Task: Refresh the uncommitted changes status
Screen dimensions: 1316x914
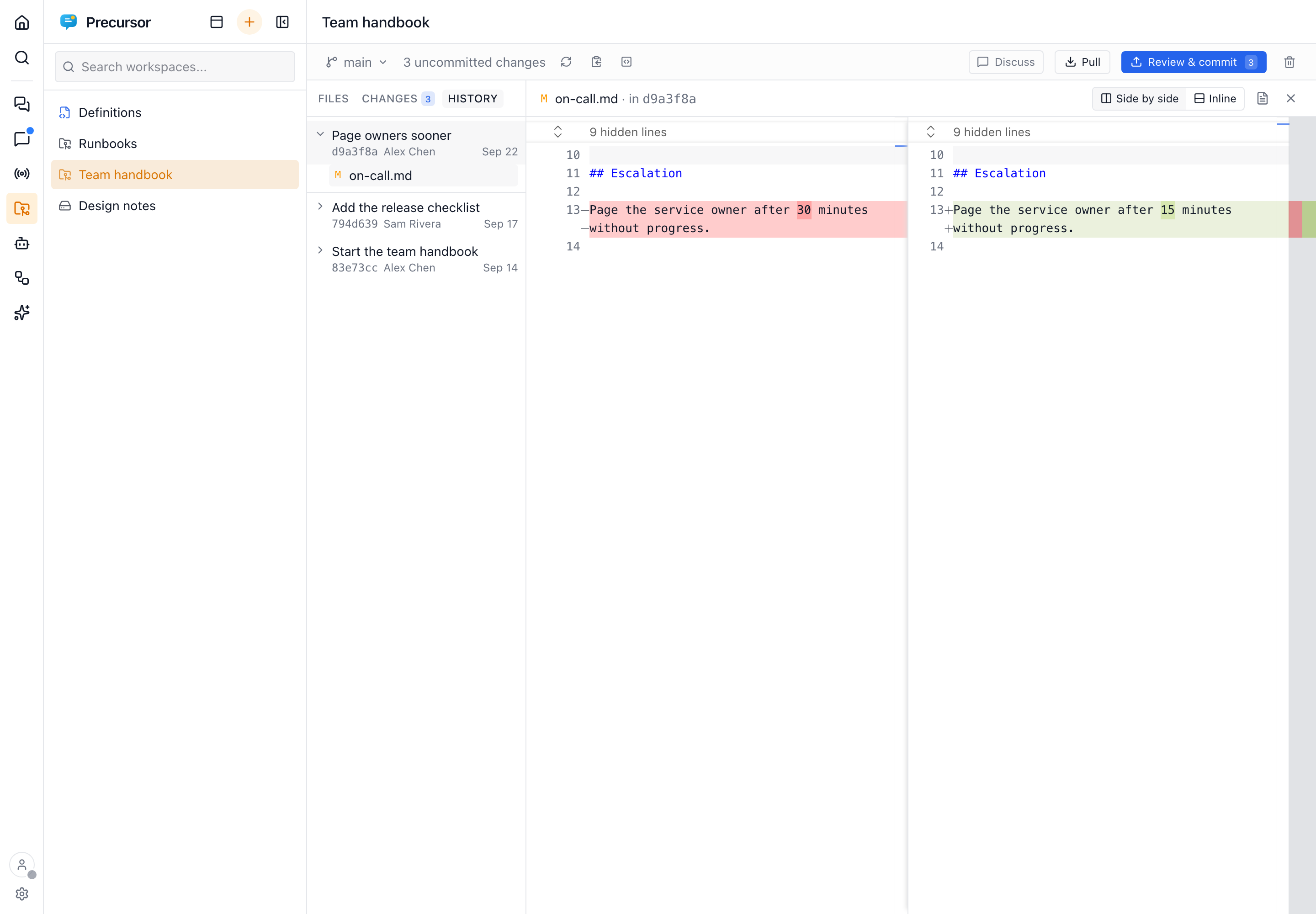Action: (x=566, y=62)
